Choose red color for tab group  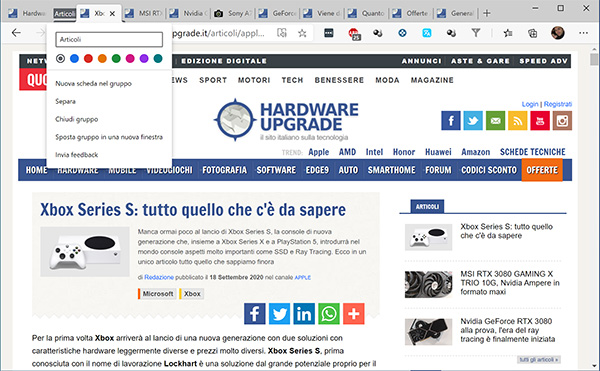point(88,59)
